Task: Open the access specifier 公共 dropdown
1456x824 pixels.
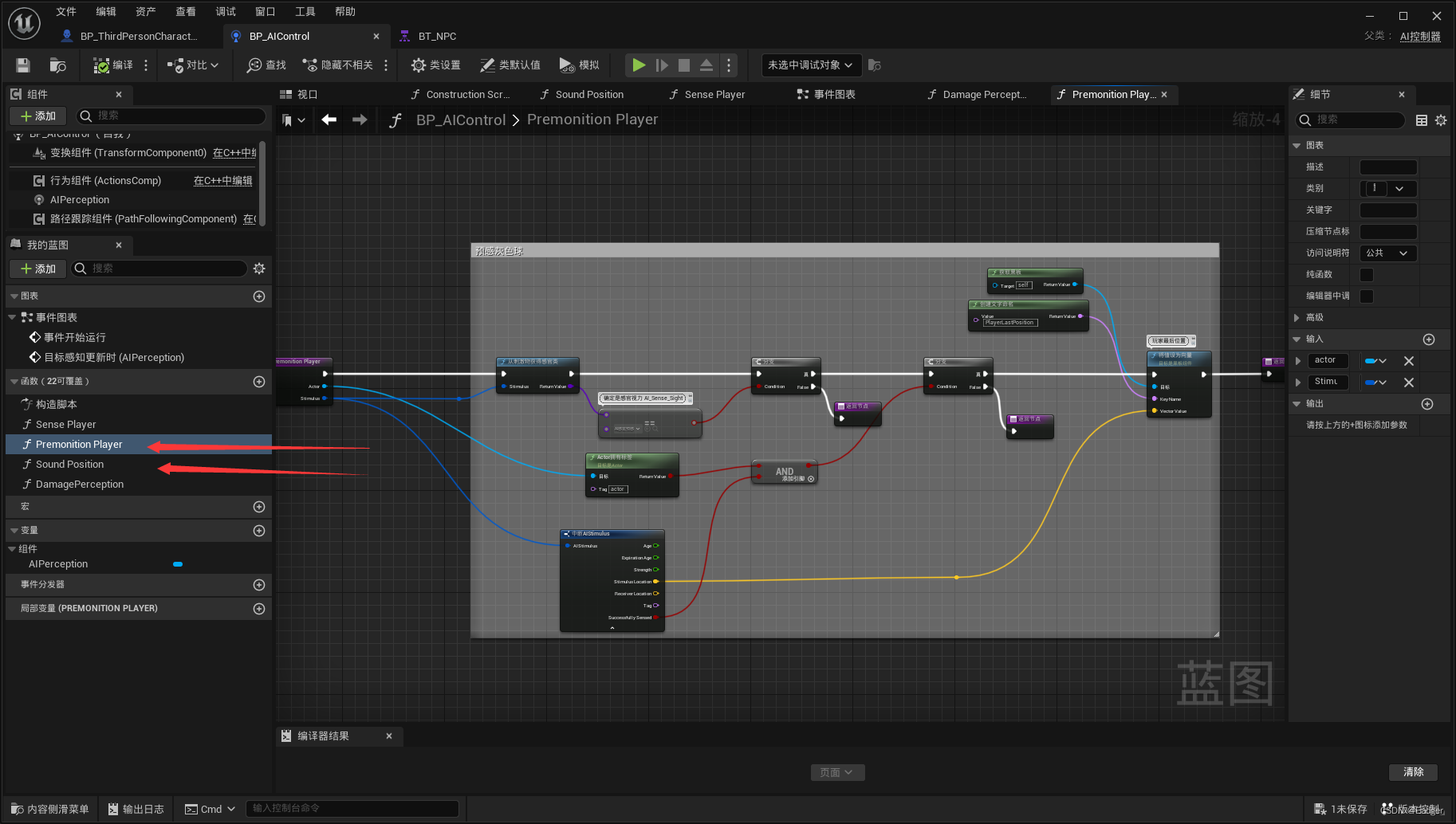Action: 1387,253
